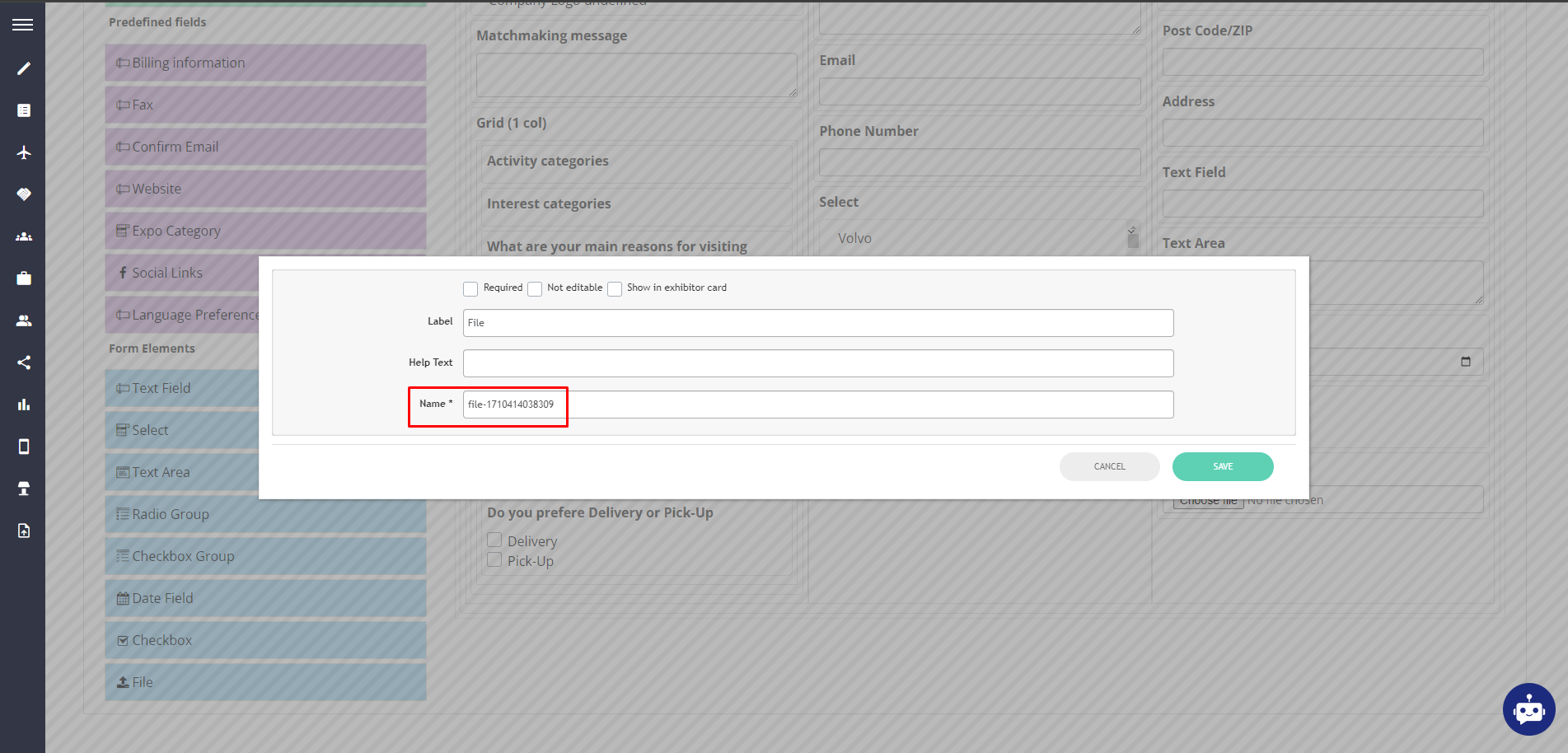Click the CANCEL button

(x=1109, y=466)
